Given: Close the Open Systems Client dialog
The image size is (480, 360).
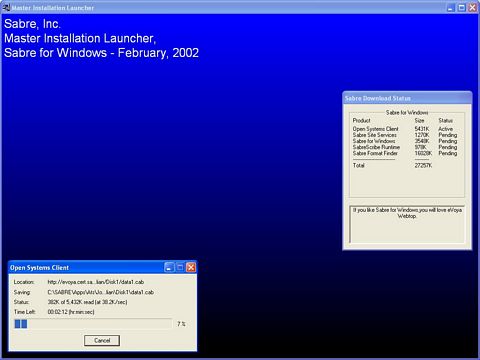Looking at the screenshot, I should click(191, 267).
